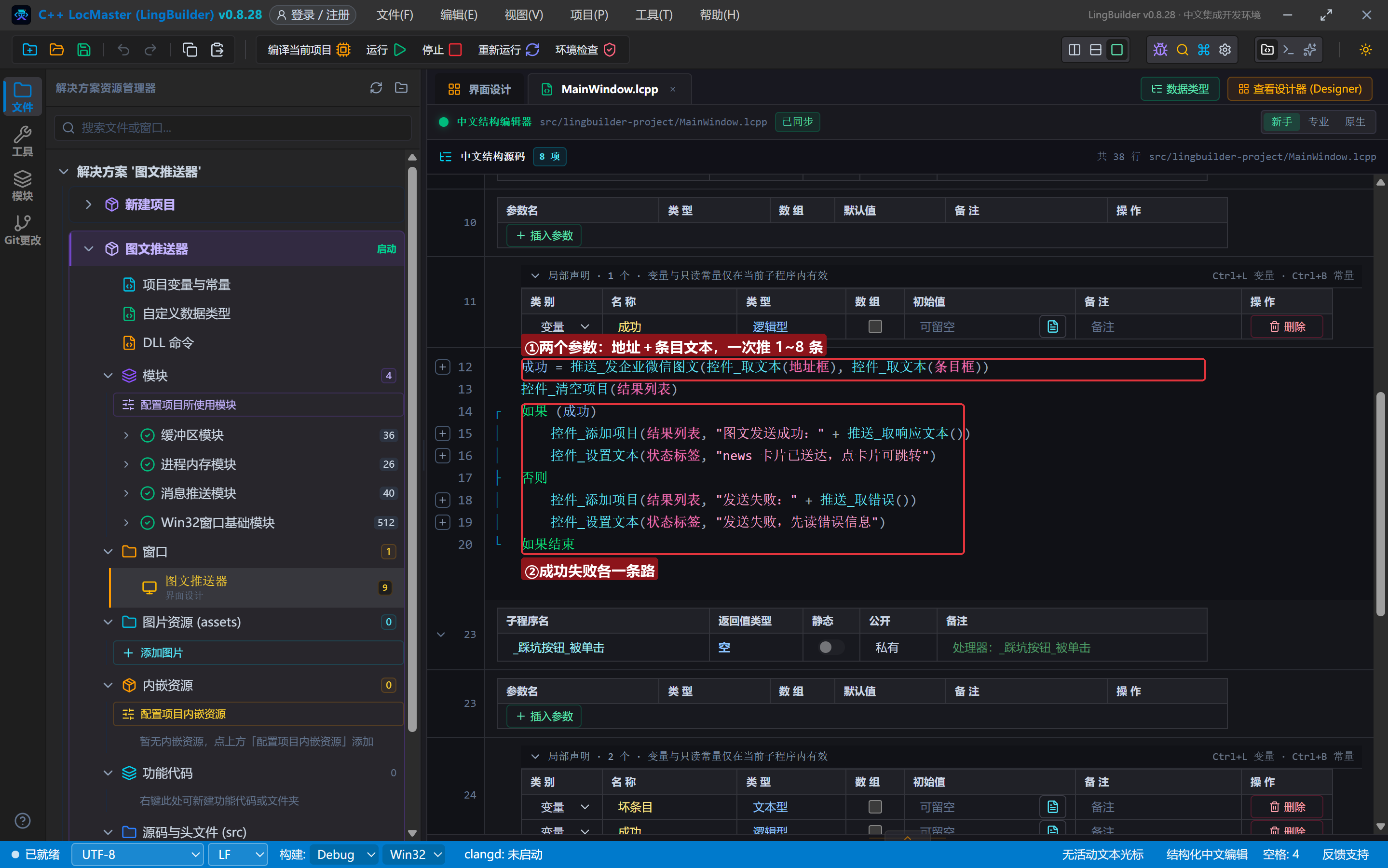Open the debug bug icon

click(x=1160, y=50)
